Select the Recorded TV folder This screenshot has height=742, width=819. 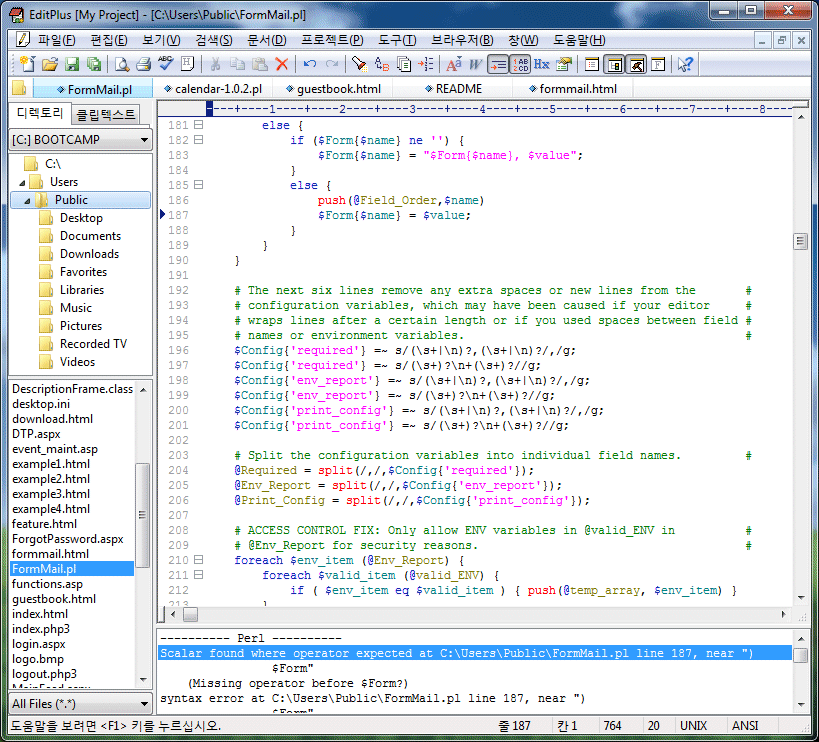[93, 344]
